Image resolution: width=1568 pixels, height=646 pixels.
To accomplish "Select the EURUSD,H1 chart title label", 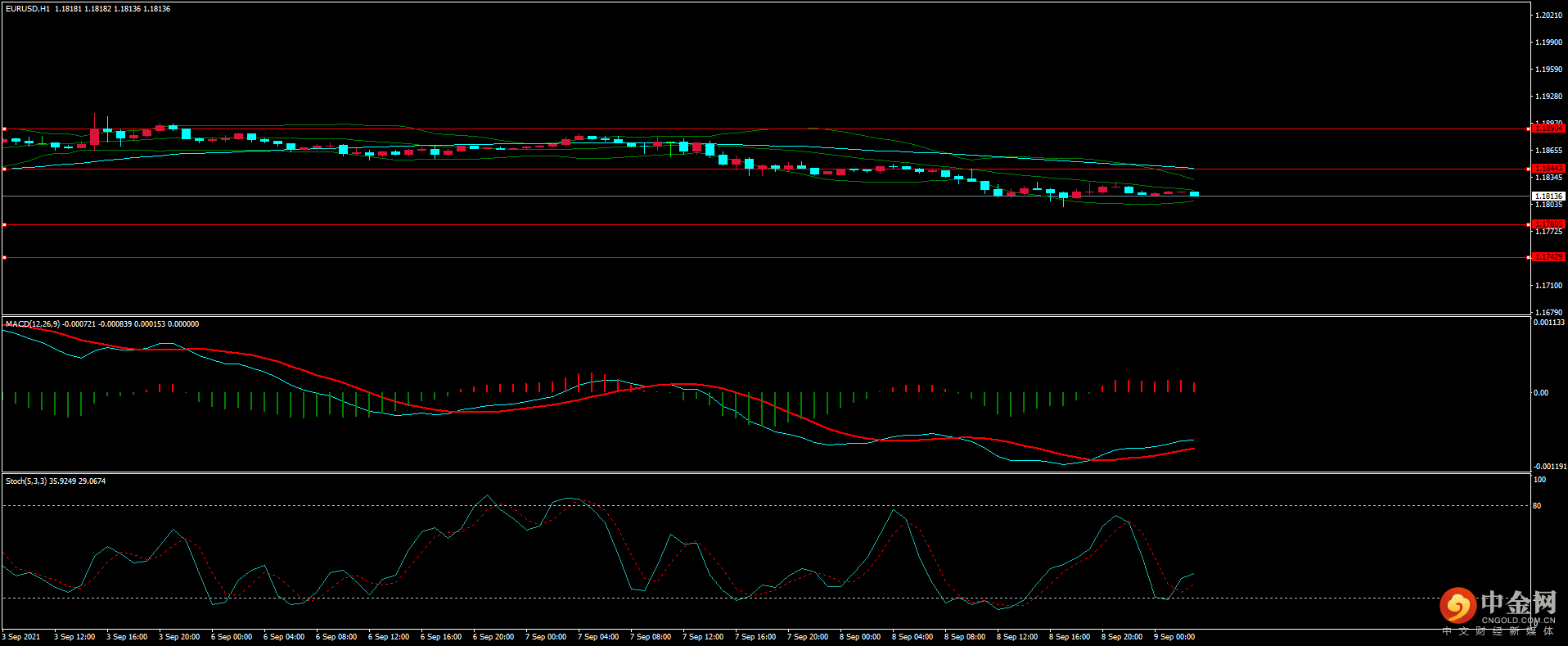I will tap(27, 9).
